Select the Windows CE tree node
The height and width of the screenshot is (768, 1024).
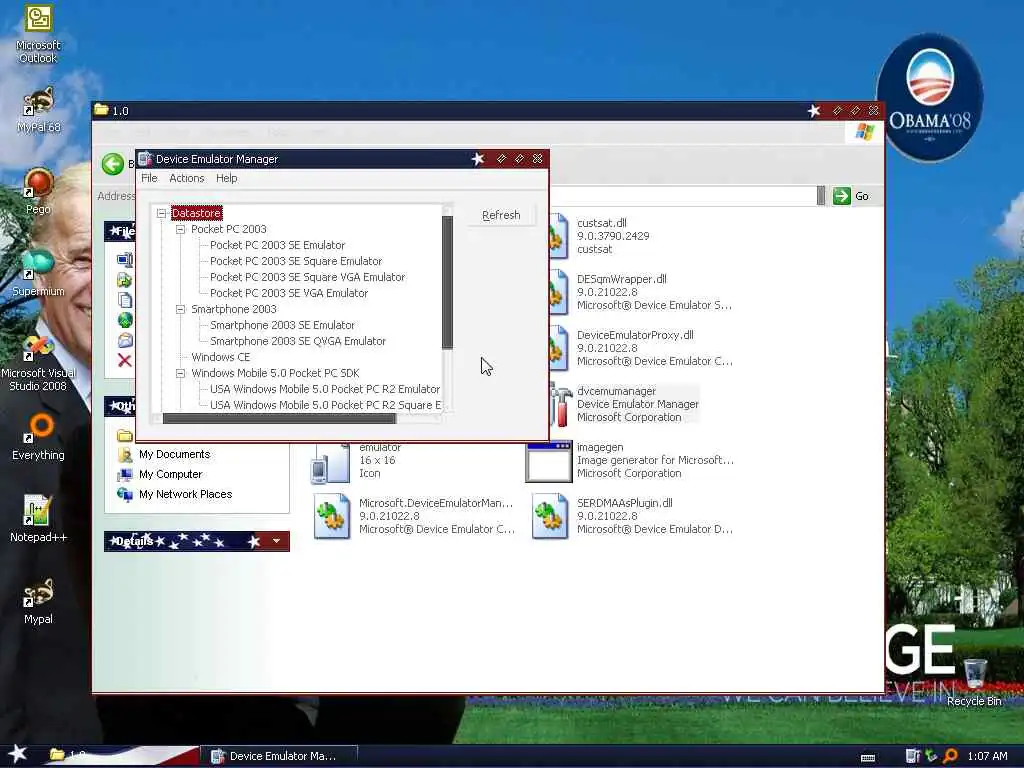(x=221, y=357)
